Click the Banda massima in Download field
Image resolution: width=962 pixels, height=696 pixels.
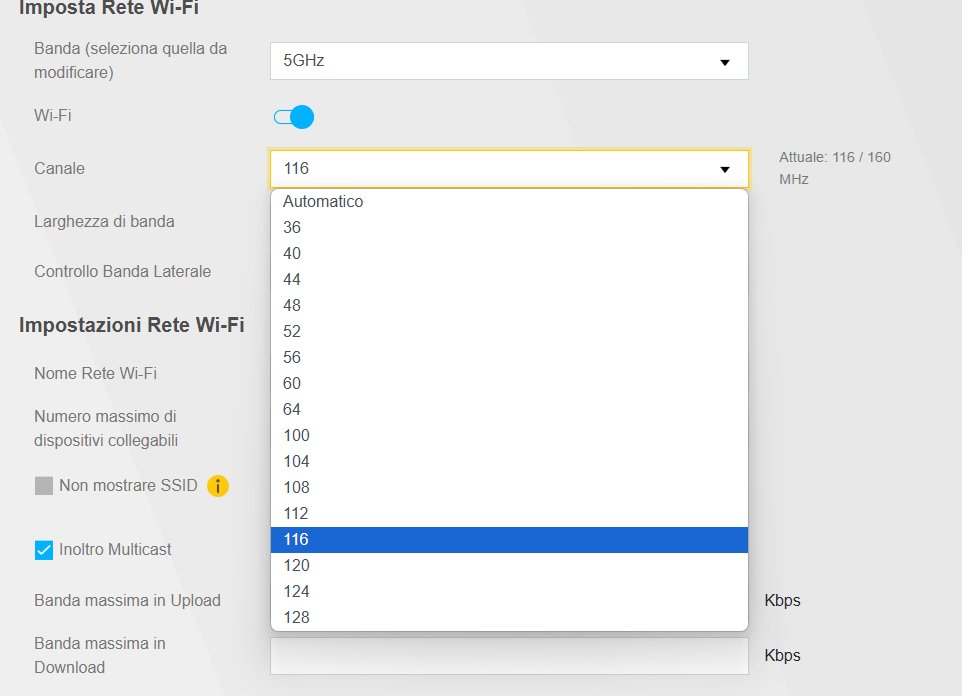[x=508, y=656]
